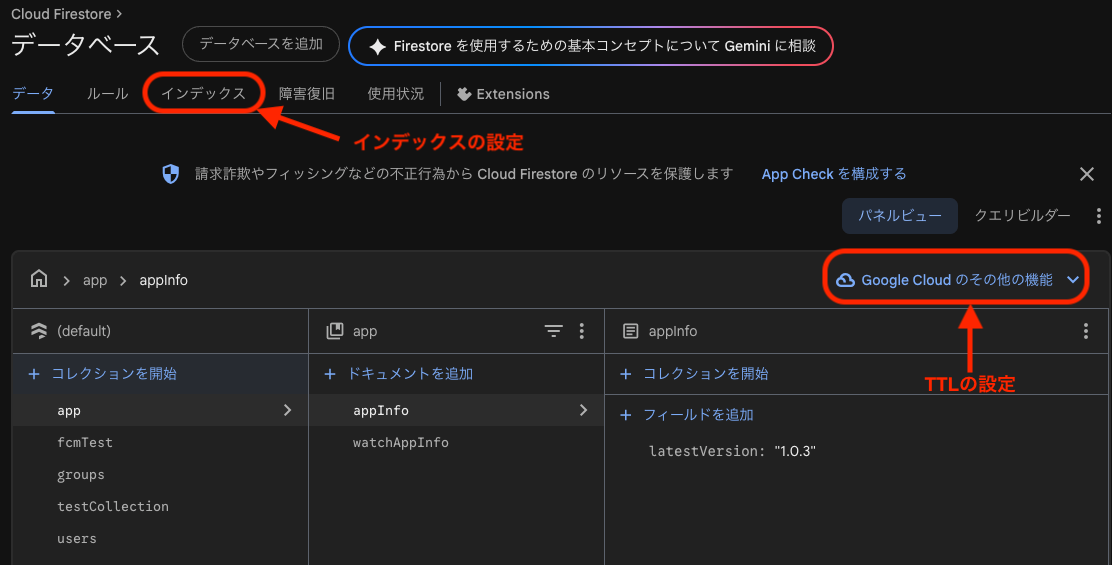
Task: Click the app collection icon in header
Action: point(335,331)
